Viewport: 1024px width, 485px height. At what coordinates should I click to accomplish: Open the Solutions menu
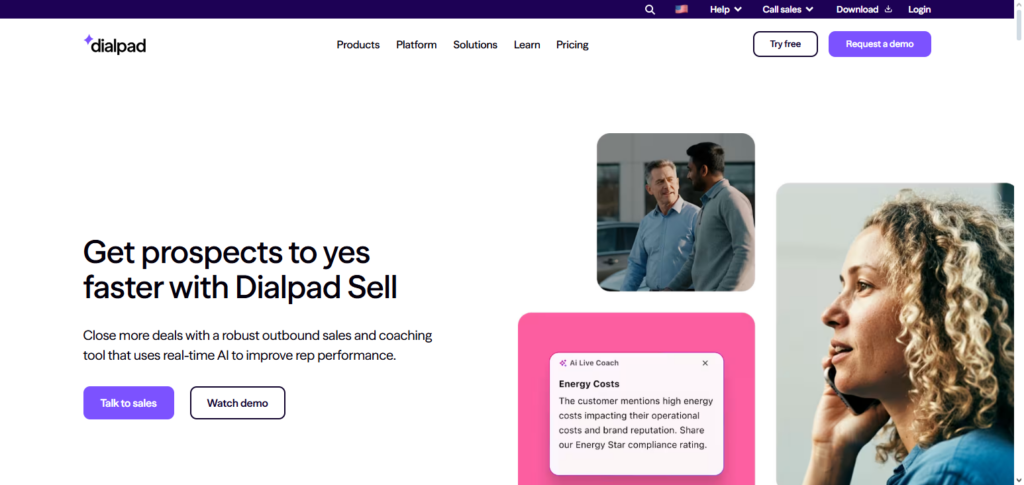pos(475,44)
